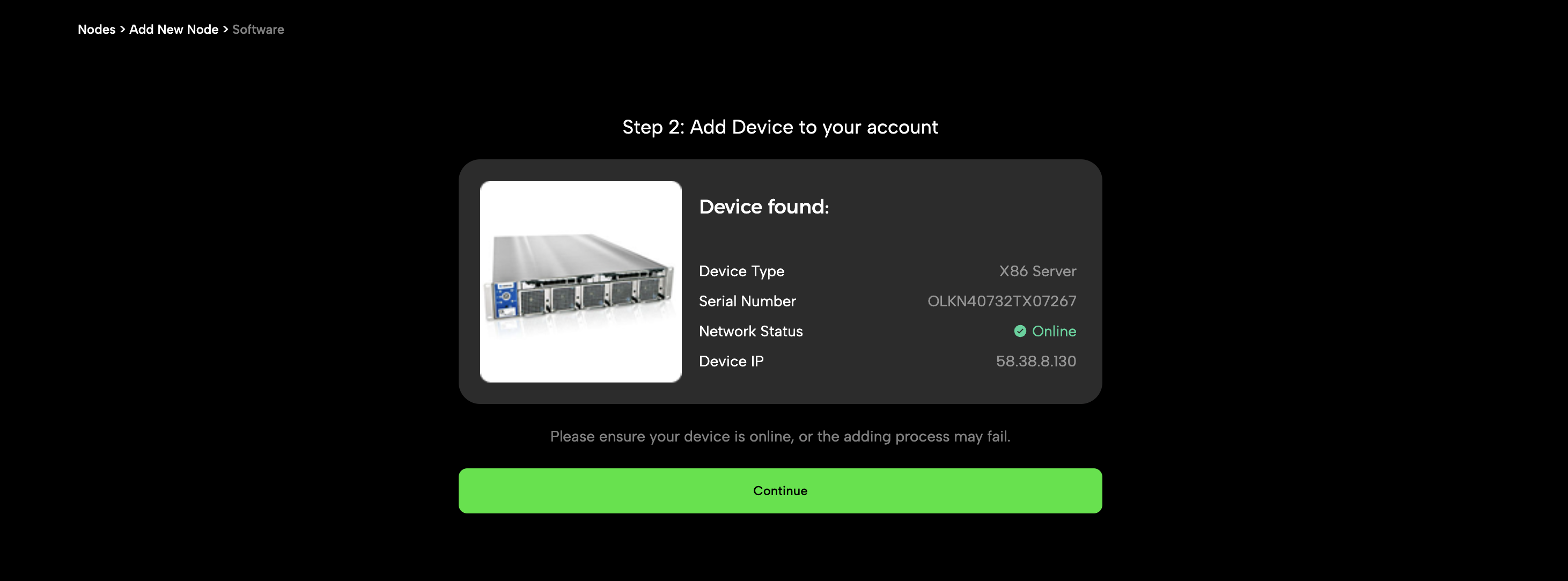This screenshot has width=1568, height=581.
Task: Click the Device IP address 58.38.8.130
Action: click(x=1036, y=361)
